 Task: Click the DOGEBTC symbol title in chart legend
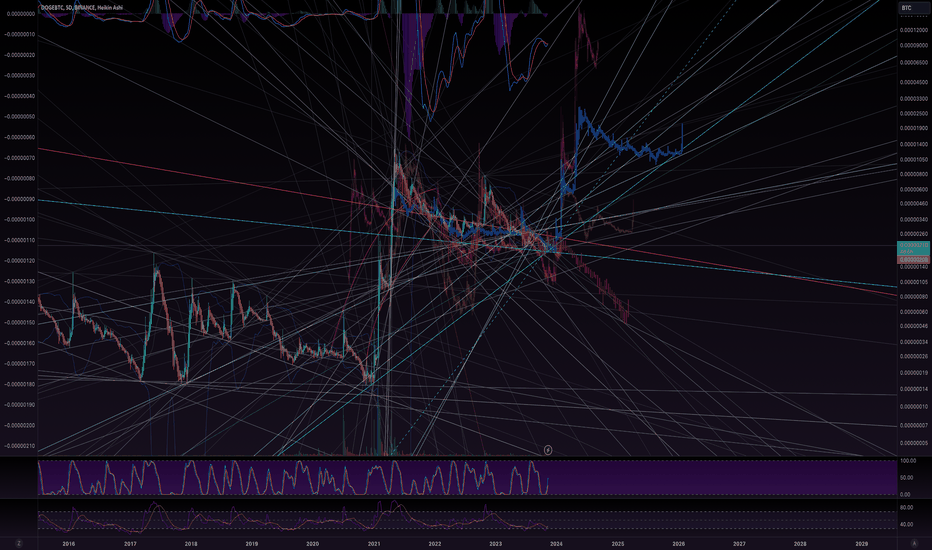[x=52, y=8]
